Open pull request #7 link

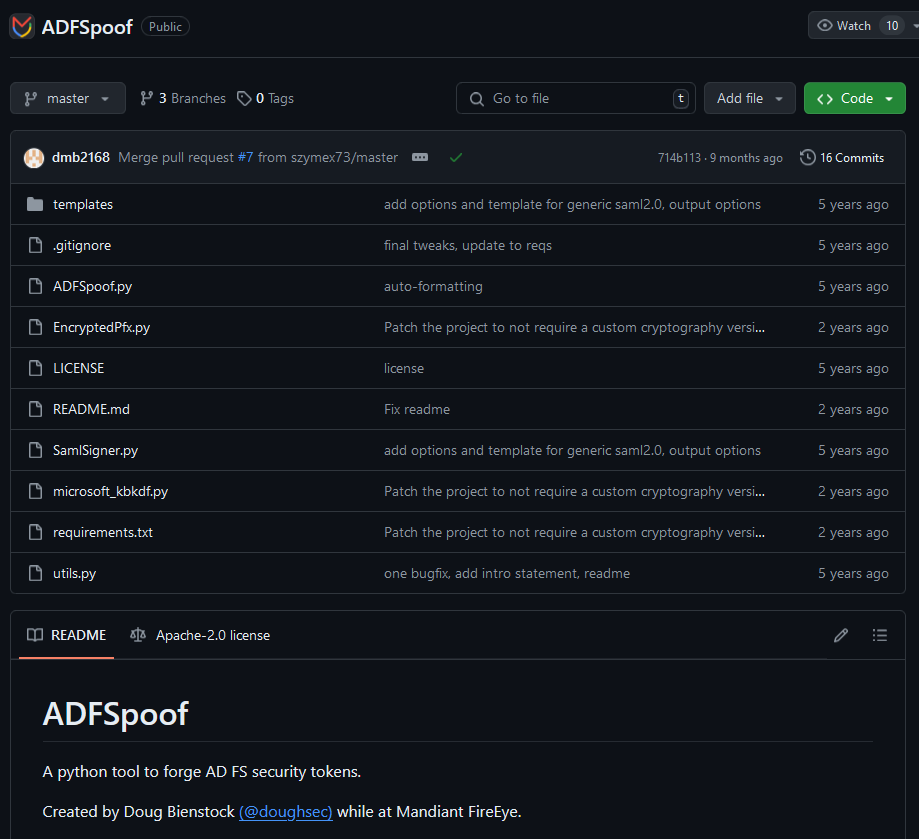[x=246, y=157]
